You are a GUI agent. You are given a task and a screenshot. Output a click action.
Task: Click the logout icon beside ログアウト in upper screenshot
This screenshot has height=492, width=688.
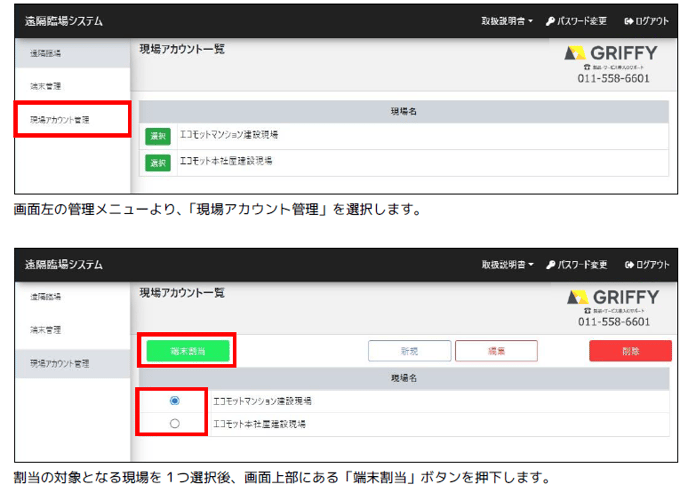629,21
